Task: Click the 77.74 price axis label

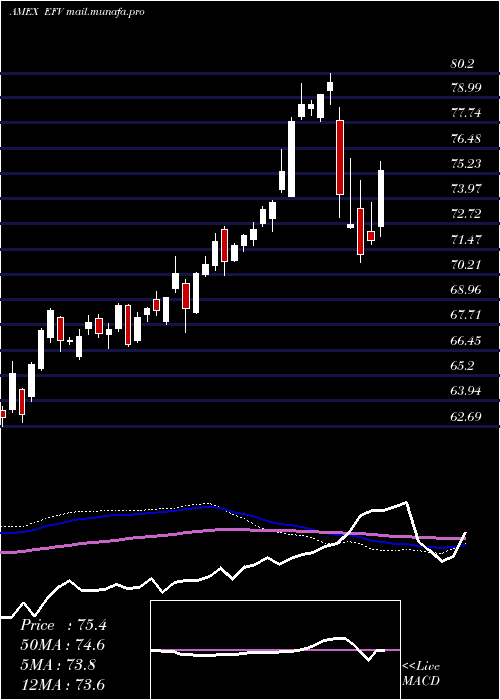Action: [467, 113]
